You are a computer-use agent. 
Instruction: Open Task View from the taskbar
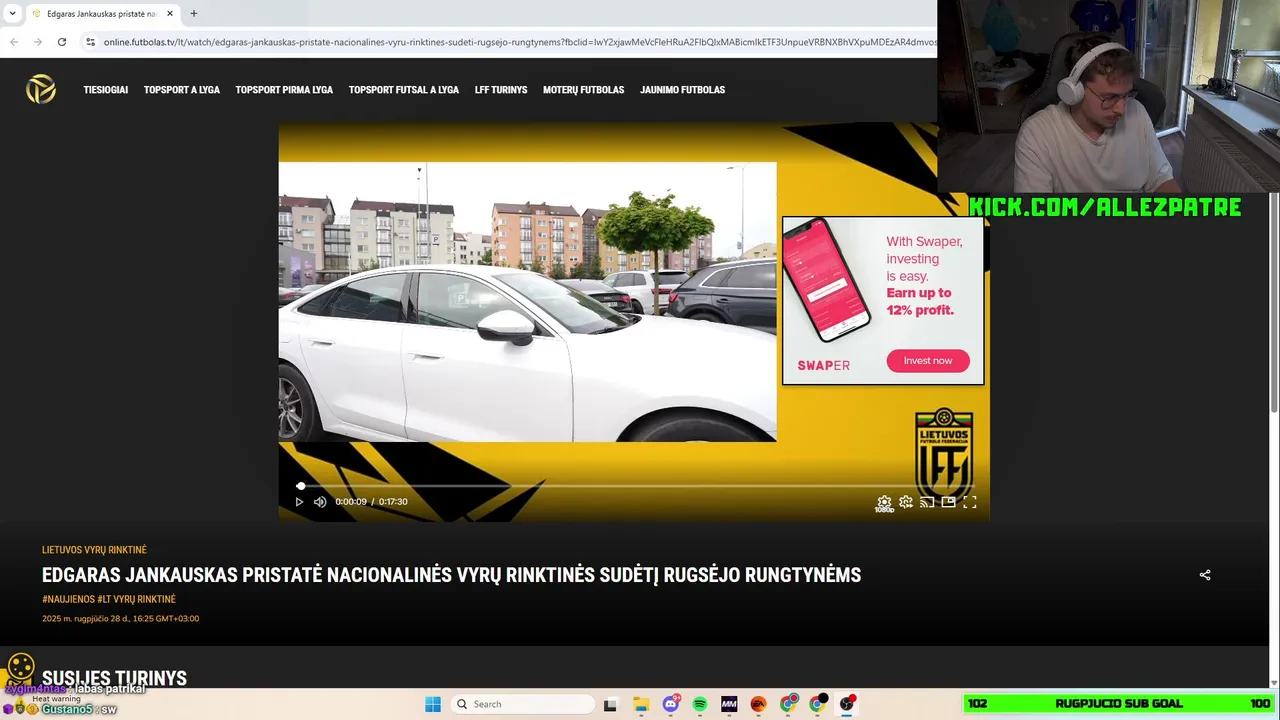tap(610, 704)
